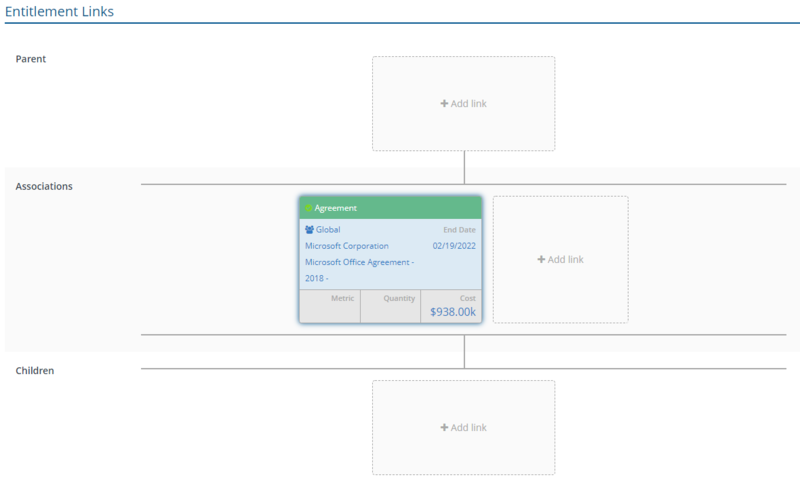Select the Quantity cell on the card
This screenshot has height=490, width=800.
point(390,306)
